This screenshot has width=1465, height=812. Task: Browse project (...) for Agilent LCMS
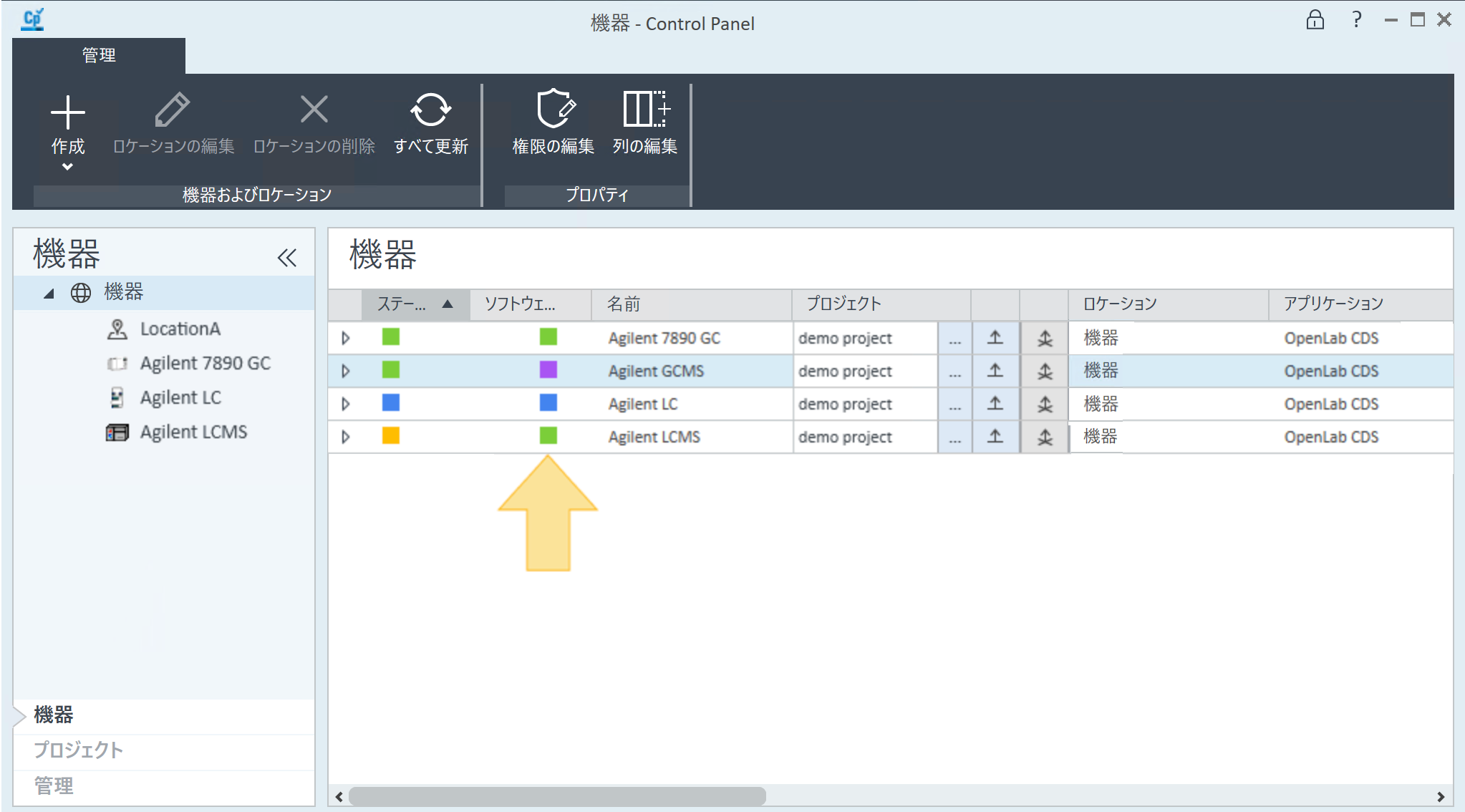954,437
